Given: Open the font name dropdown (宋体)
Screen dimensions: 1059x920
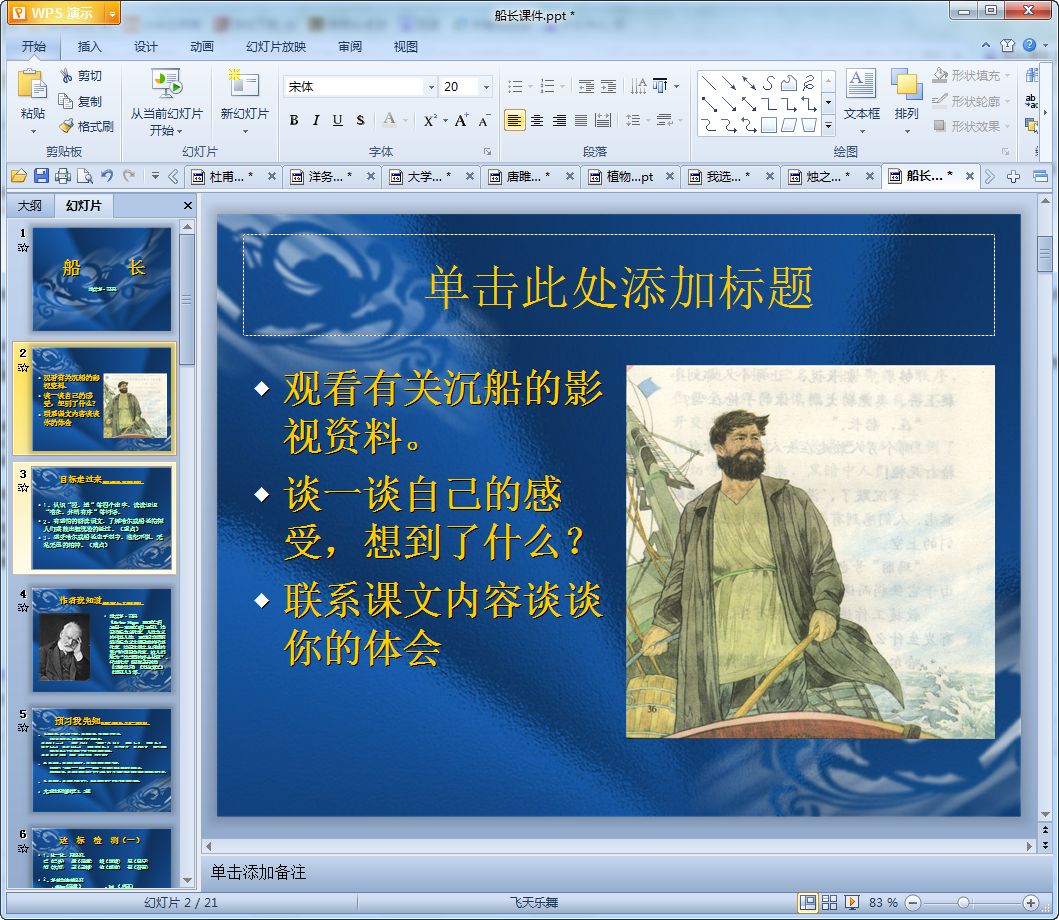Looking at the screenshot, I should tap(431, 86).
